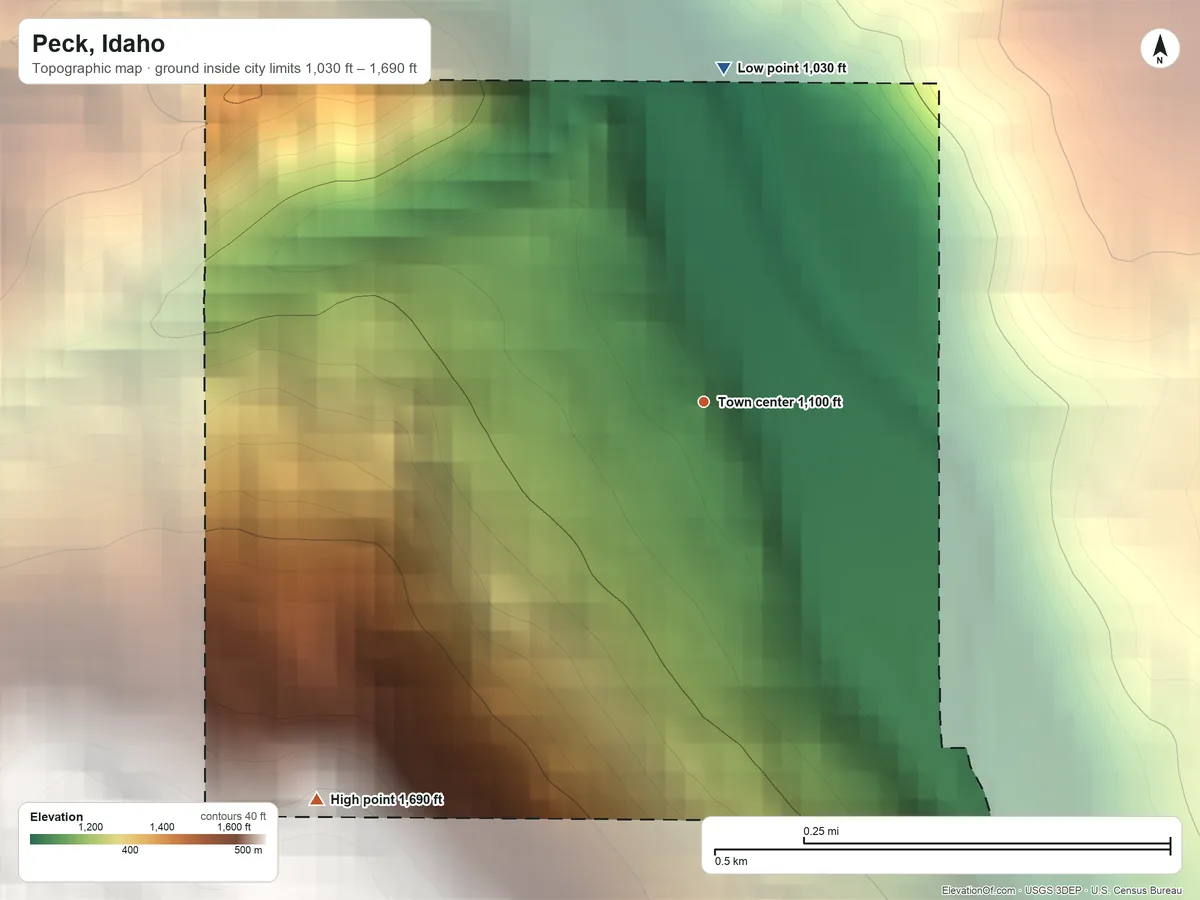Click the "0.5 km" scale bar label
The width and height of the screenshot is (1200, 900).
pyautogui.click(x=731, y=861)
